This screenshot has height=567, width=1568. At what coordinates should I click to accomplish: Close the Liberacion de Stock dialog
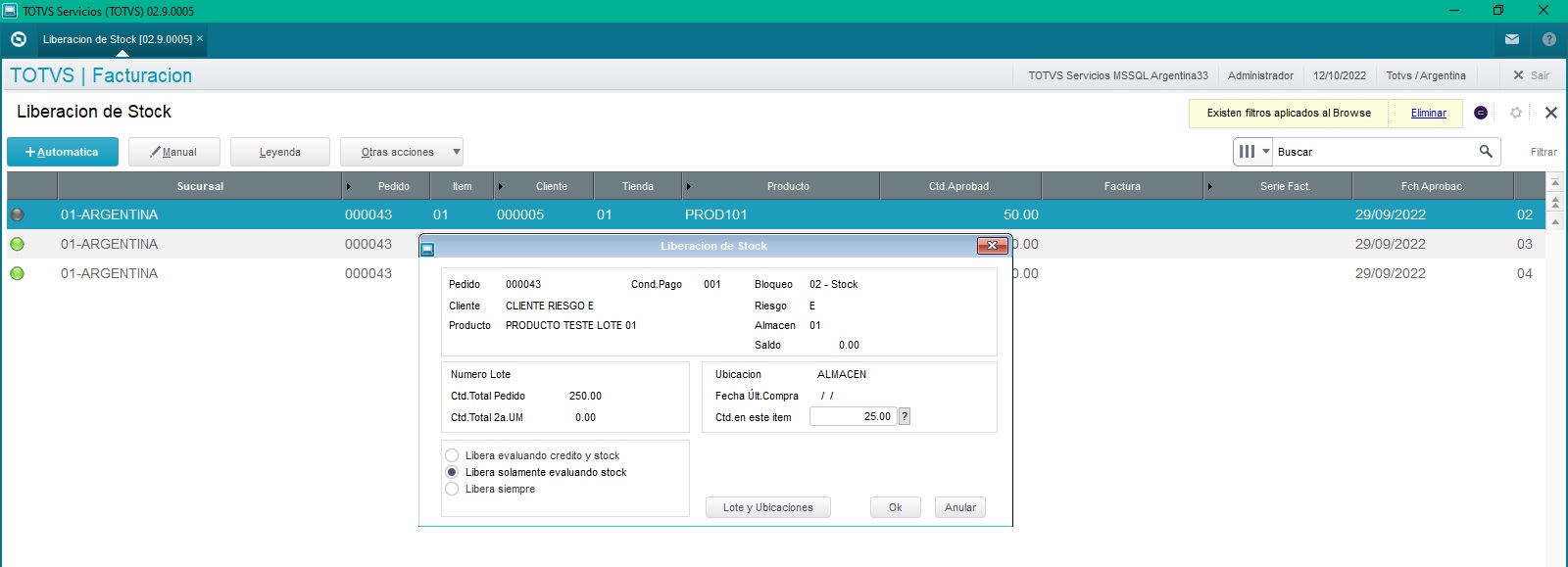[x=993, y=246]
